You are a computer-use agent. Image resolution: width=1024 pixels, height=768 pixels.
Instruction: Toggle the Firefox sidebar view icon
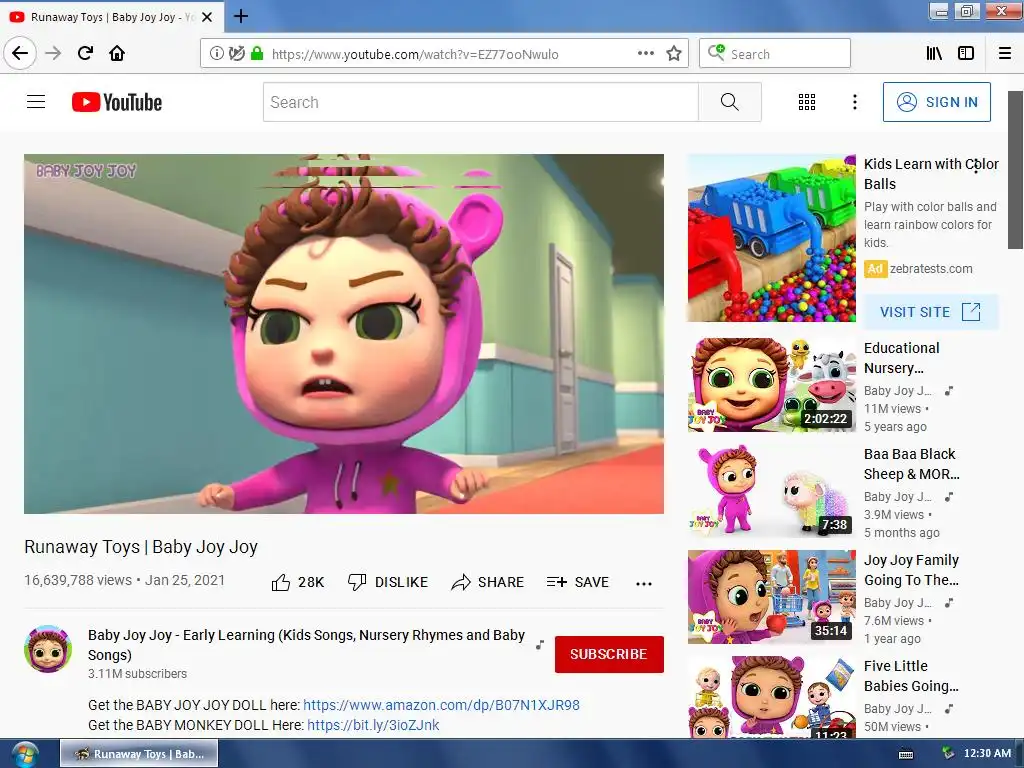966,54
